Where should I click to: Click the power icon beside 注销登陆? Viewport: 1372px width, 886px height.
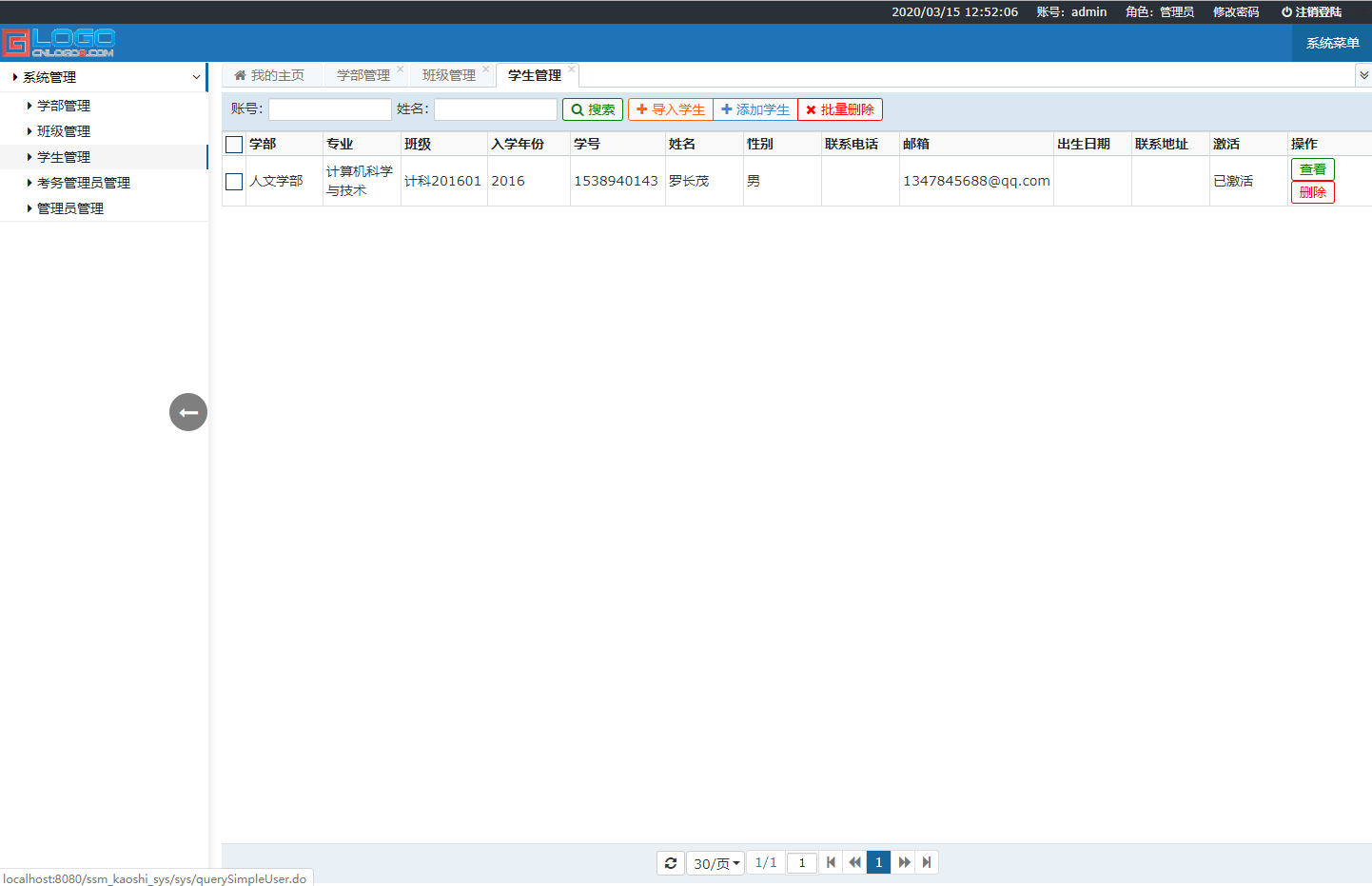[1284, 12]
